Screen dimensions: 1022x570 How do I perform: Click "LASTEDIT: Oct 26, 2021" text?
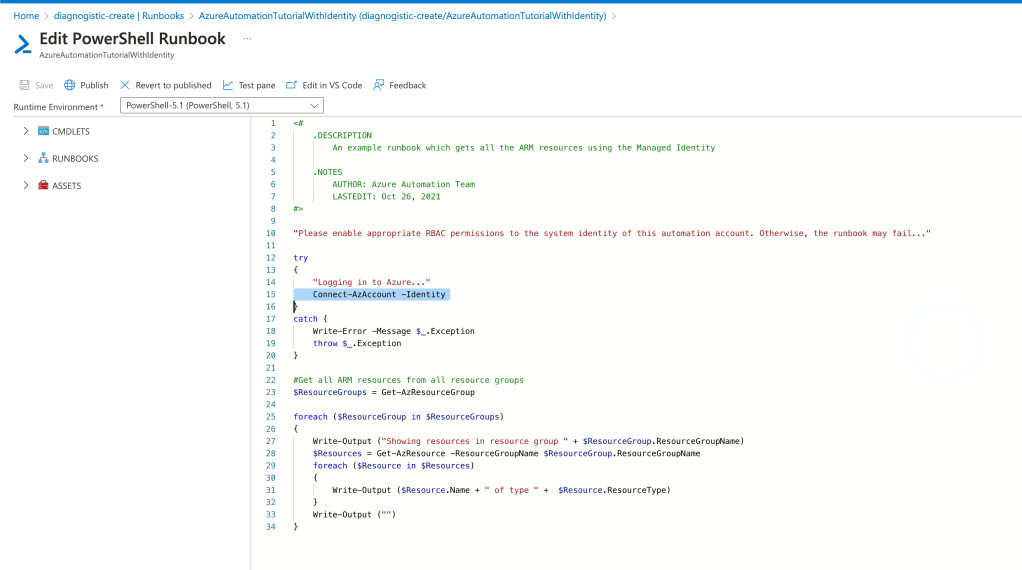pyautogui.click(x=386, y=197)
